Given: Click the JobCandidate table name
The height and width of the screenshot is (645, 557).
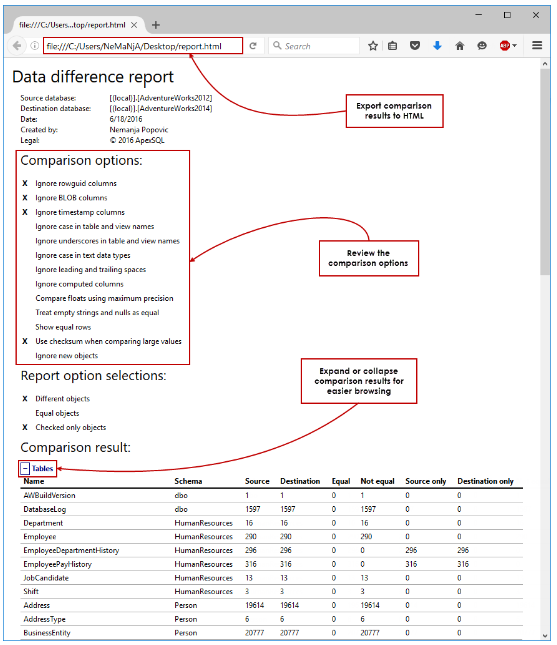Looking at the screenshot, I should point(46,578).
